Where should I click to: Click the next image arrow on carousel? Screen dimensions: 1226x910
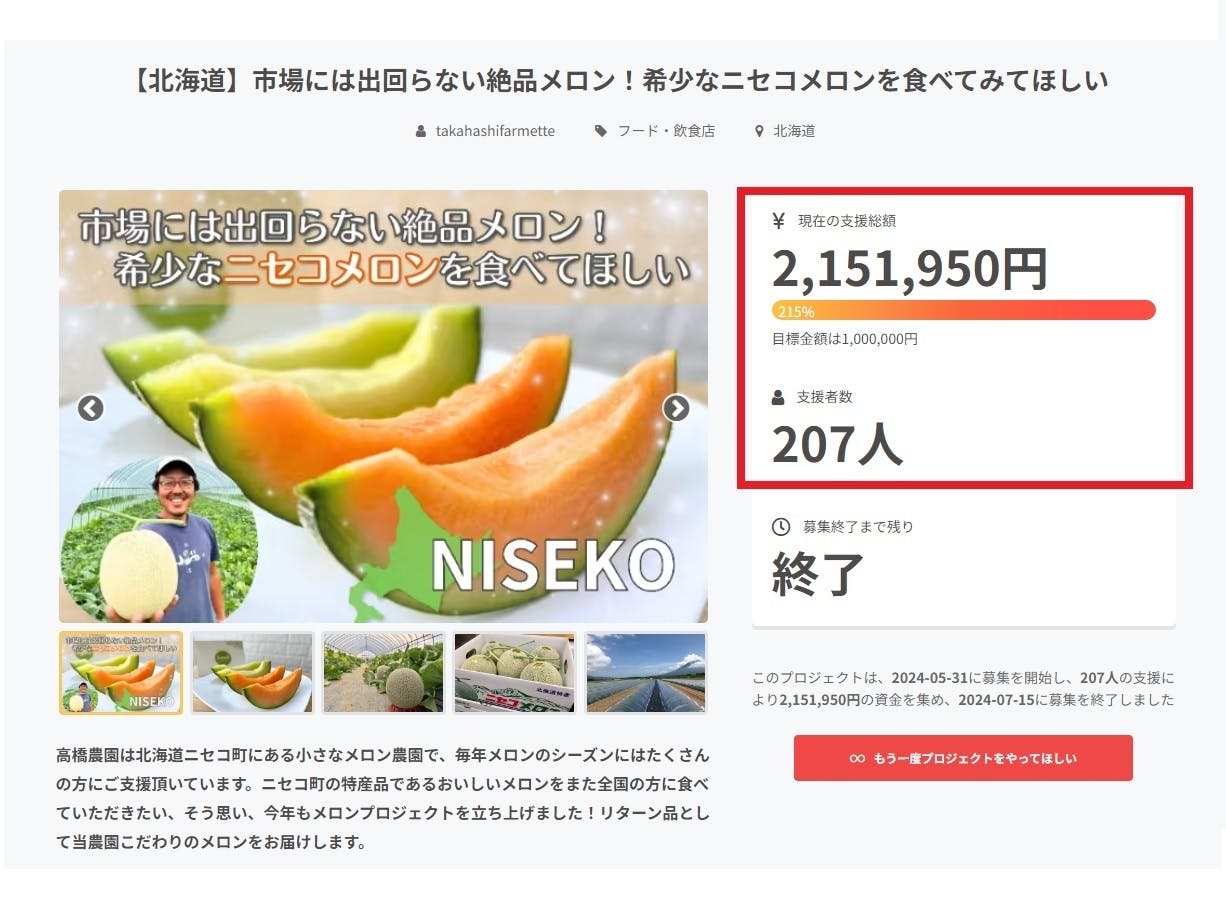click(x=677, y=408)
